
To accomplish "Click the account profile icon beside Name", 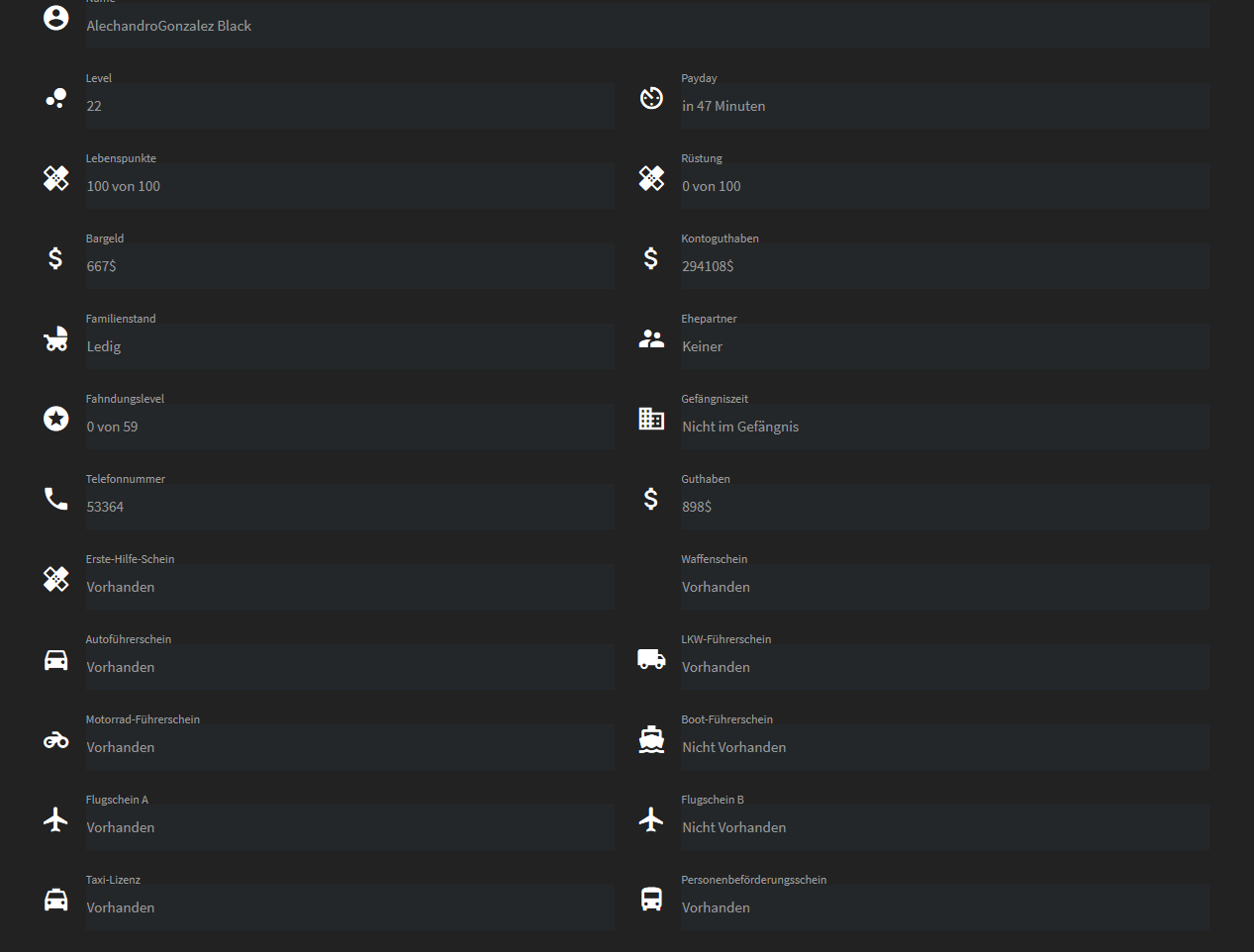I will click(56, 18).
